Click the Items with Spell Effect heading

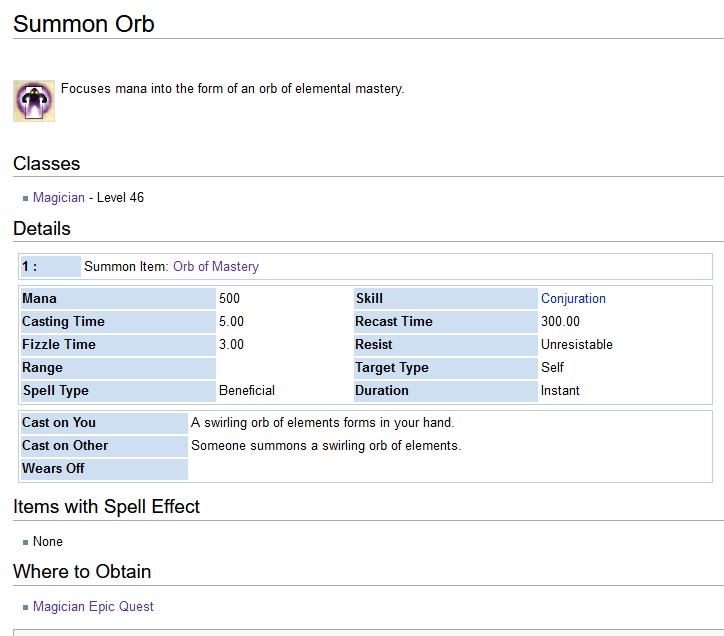[107, 507]
